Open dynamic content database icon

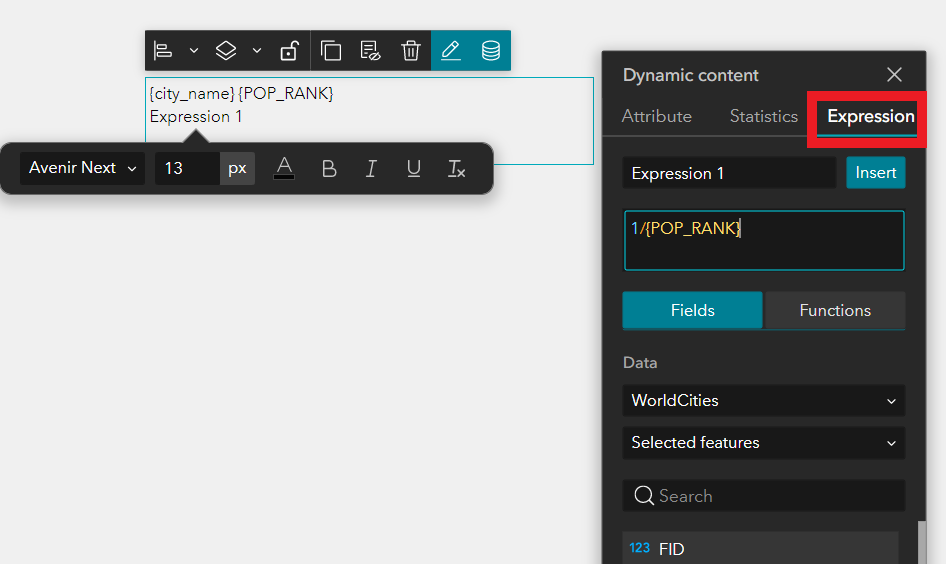pos(490,51)
